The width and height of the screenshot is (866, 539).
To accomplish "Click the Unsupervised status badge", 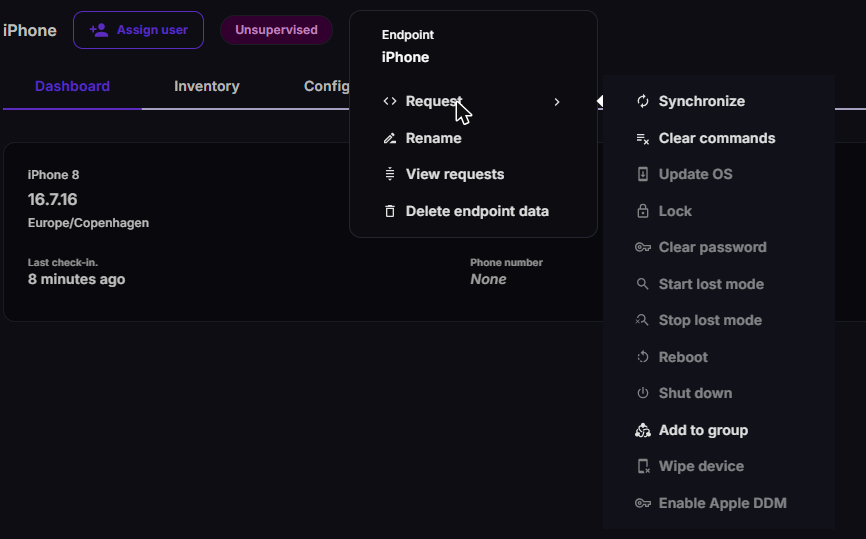I will coord(276,30).
